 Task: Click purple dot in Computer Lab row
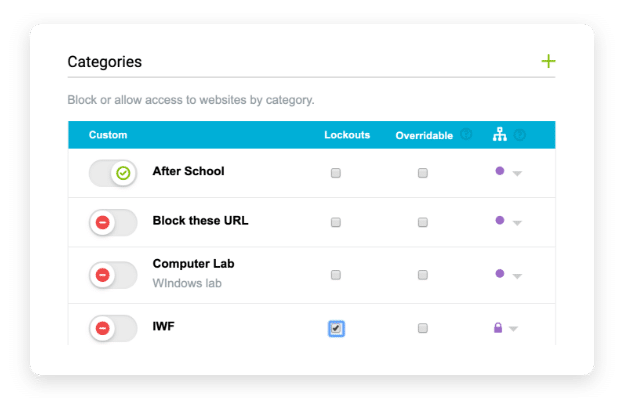499,273
